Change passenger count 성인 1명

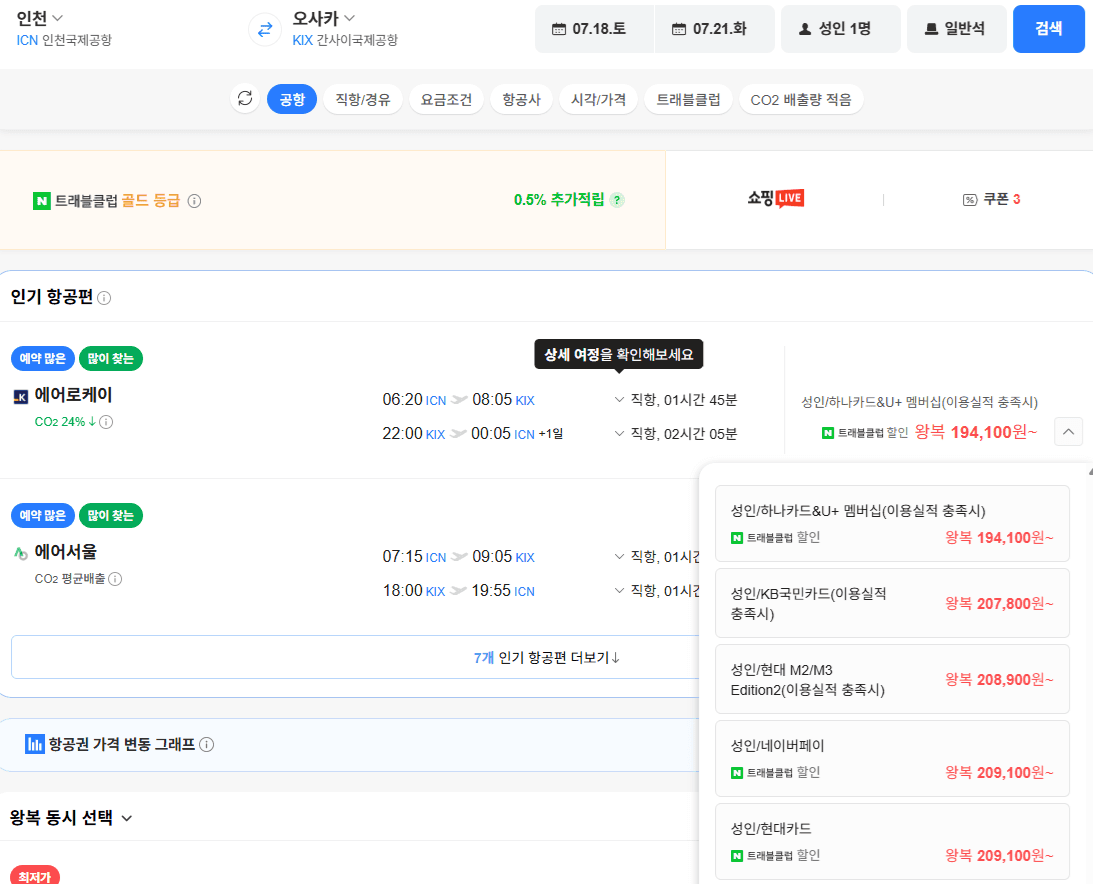(x=841, y=29)
